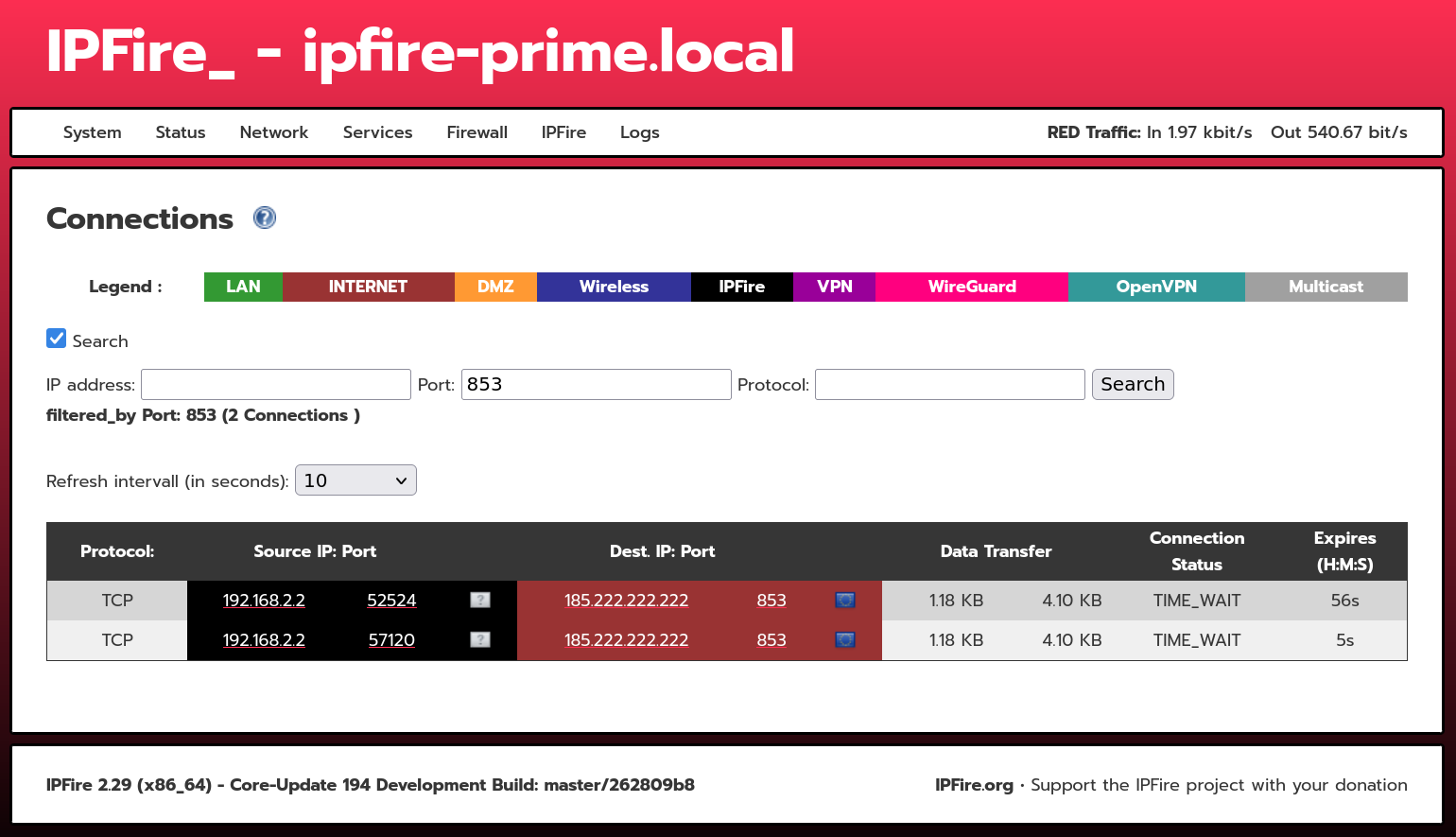Click TCP protocol cell in second row
1456x837 pixels.
pos(117,640)
